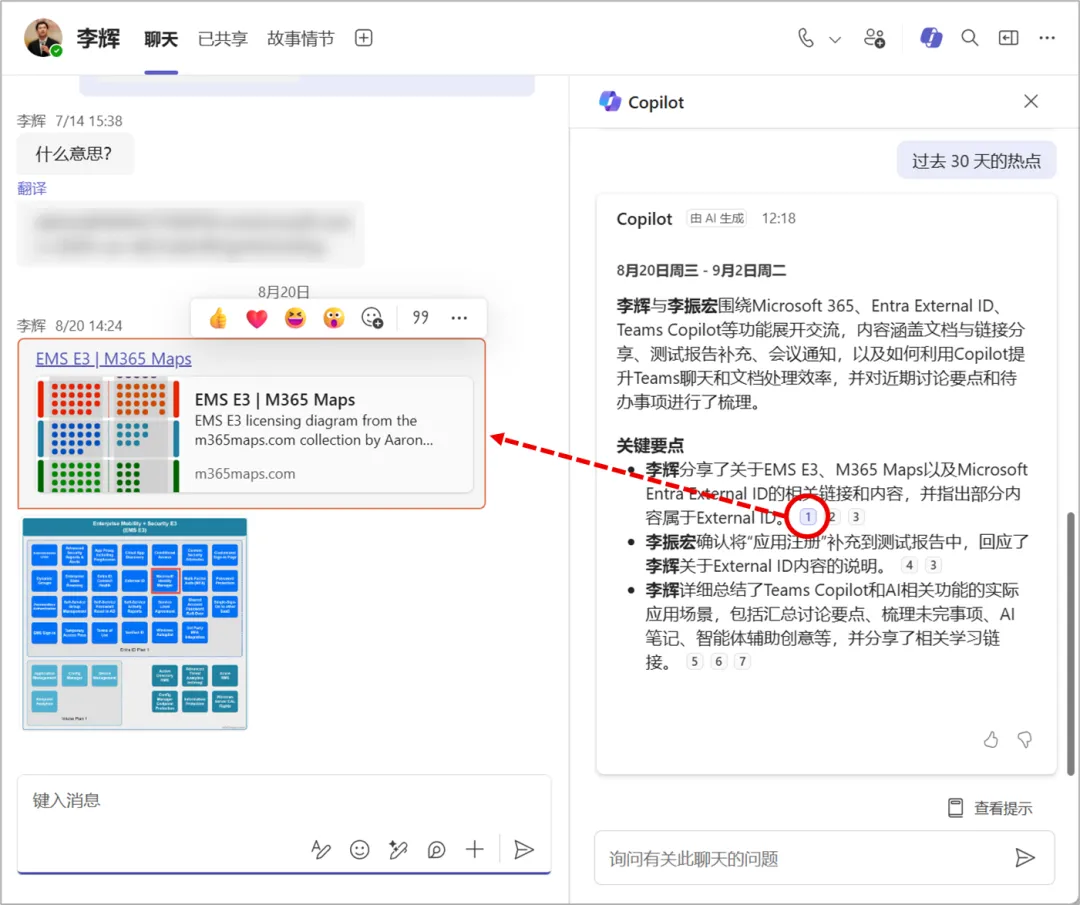Screen dimensions: 1080x905
Task: Close the Copilot pane
Action: 1030,101
